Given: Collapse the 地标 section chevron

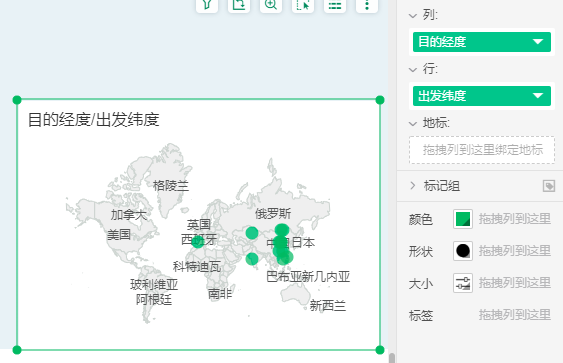Looking at the screenshot, I should [413, 124].
